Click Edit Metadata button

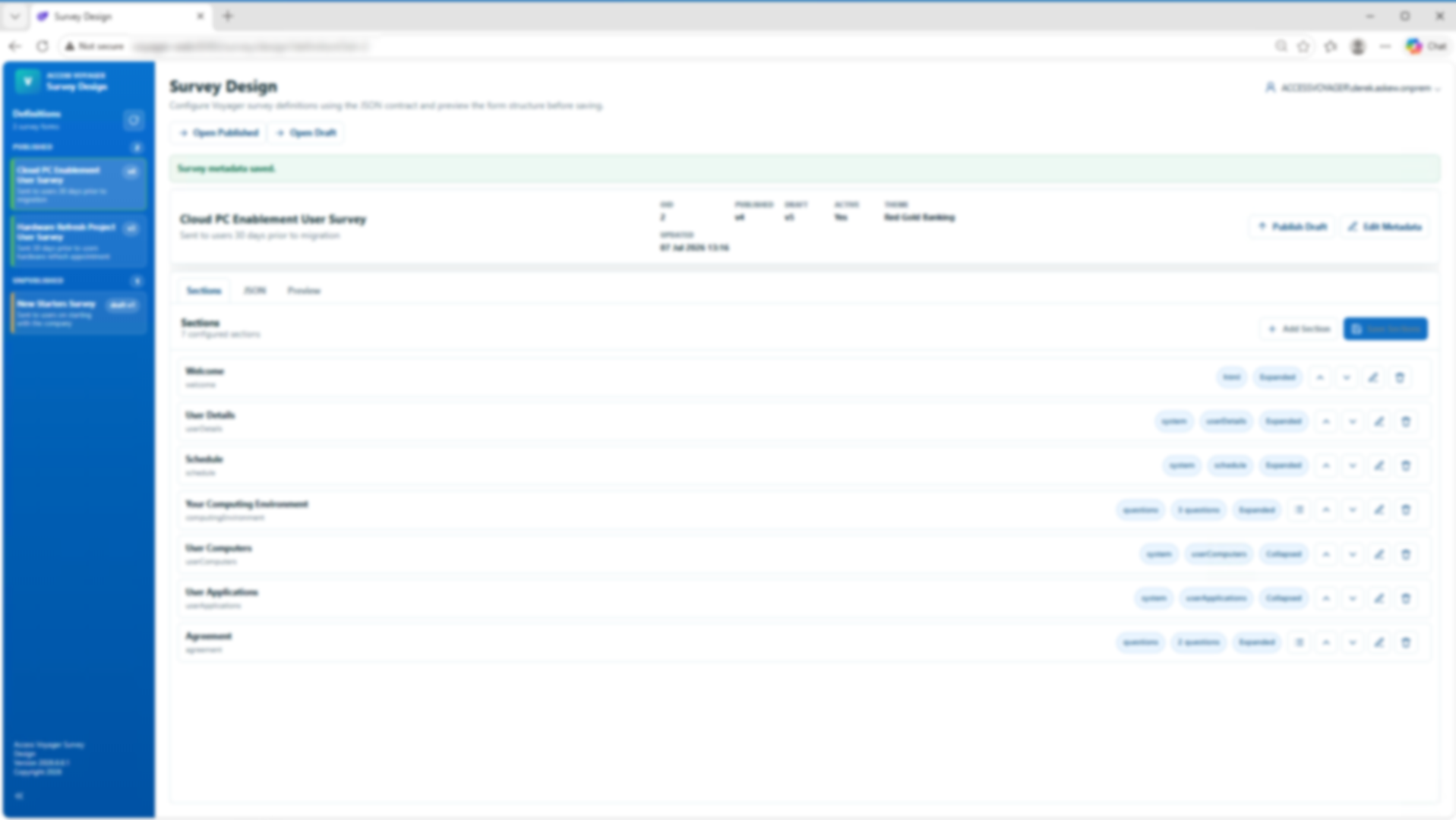(1385, 227)
